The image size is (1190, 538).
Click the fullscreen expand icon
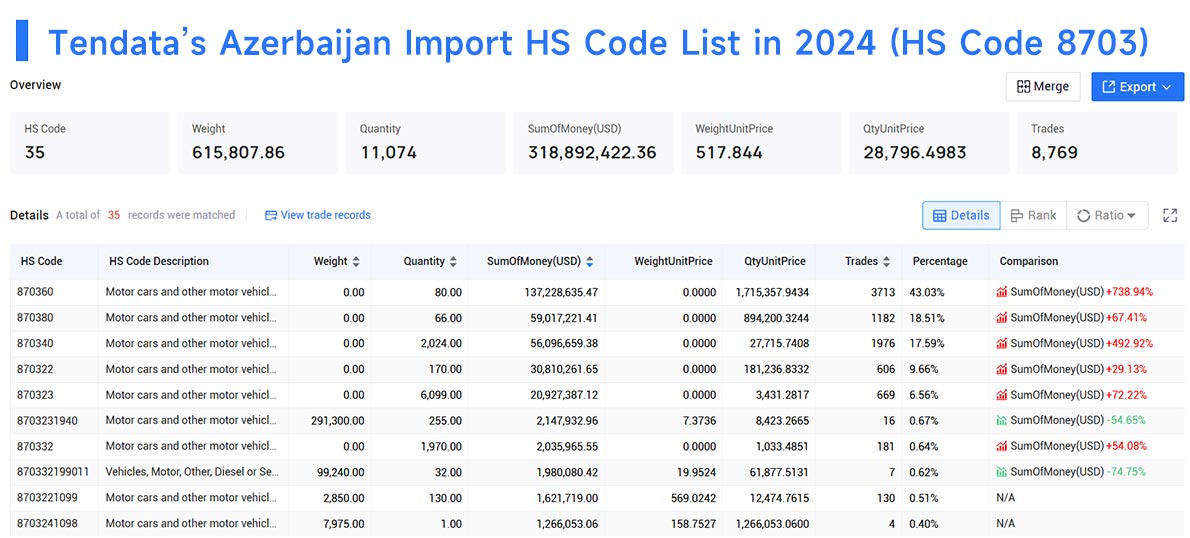1170,216
